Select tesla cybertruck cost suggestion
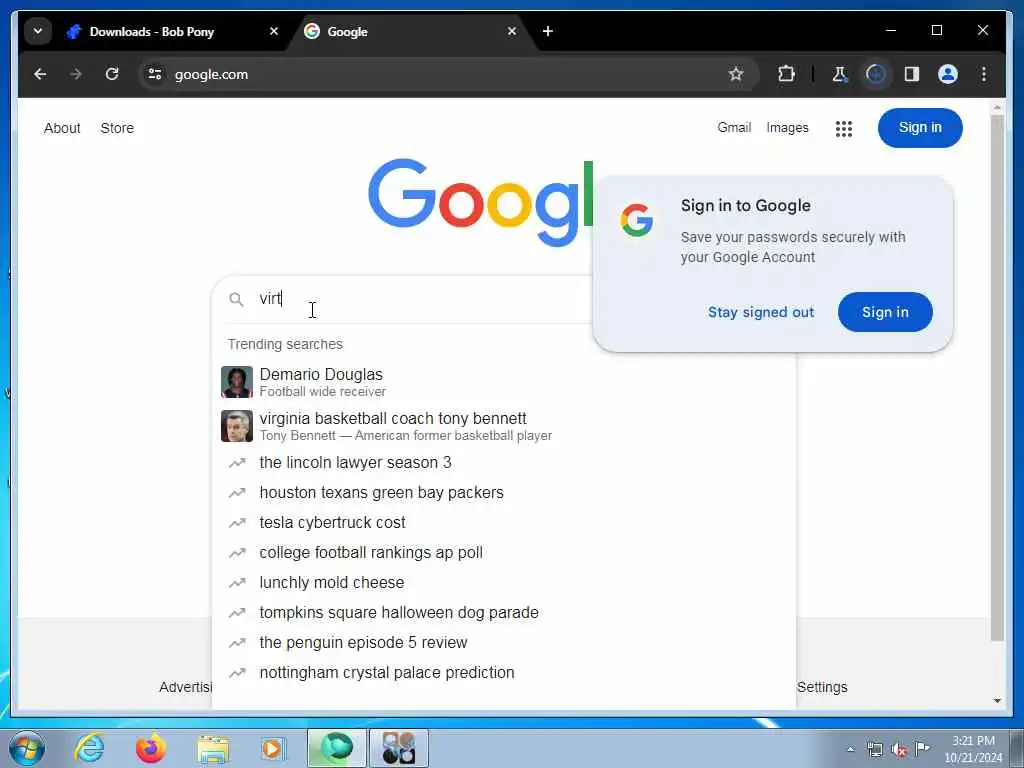1024x768 pixels. point(503,522)
